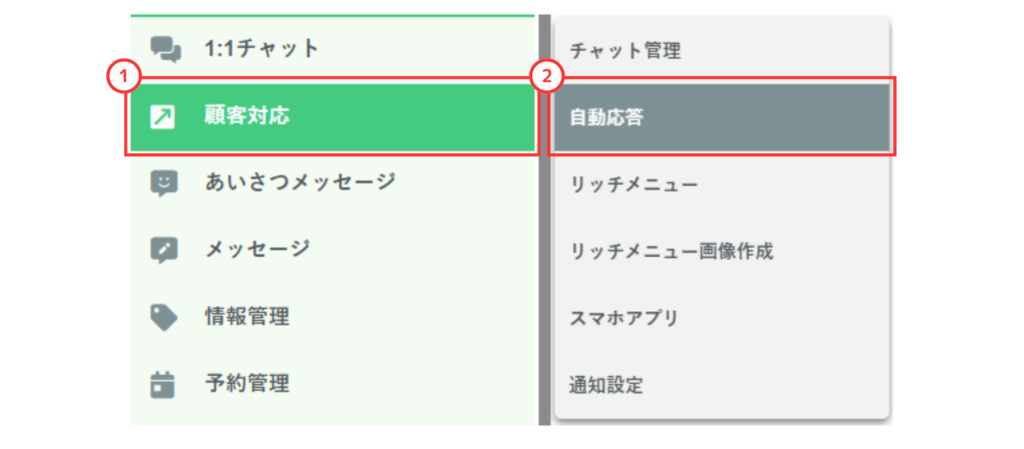Open 通知設定 in the submenu

[606, 384]
